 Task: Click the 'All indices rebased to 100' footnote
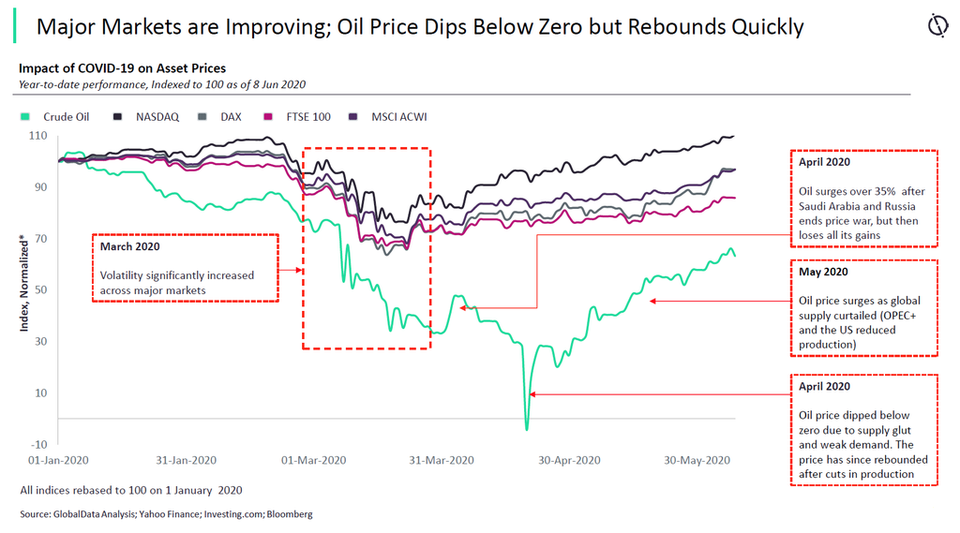click(x=131, y=490)
